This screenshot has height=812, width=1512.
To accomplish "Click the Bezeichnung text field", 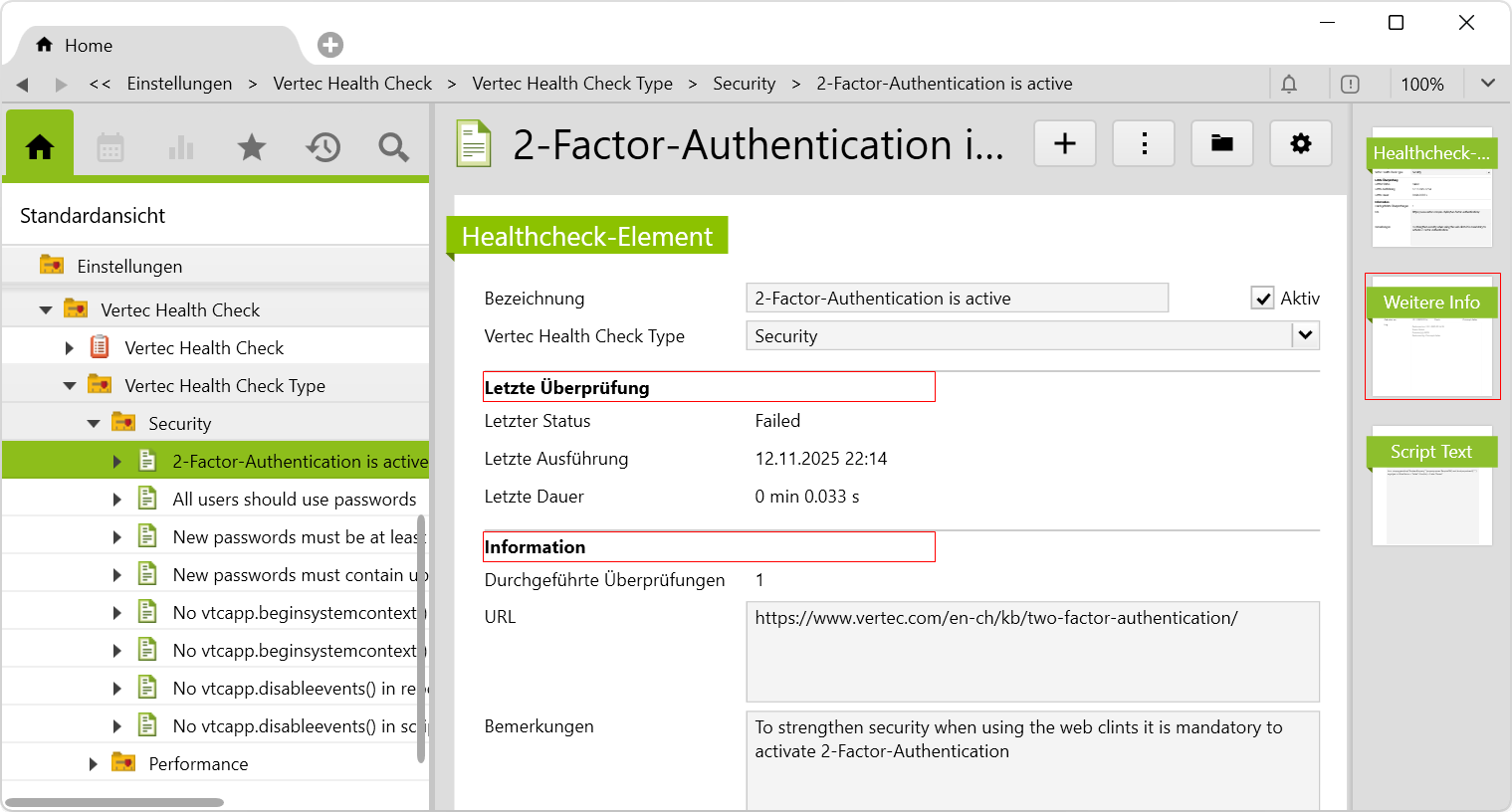I will coord(956,299).
